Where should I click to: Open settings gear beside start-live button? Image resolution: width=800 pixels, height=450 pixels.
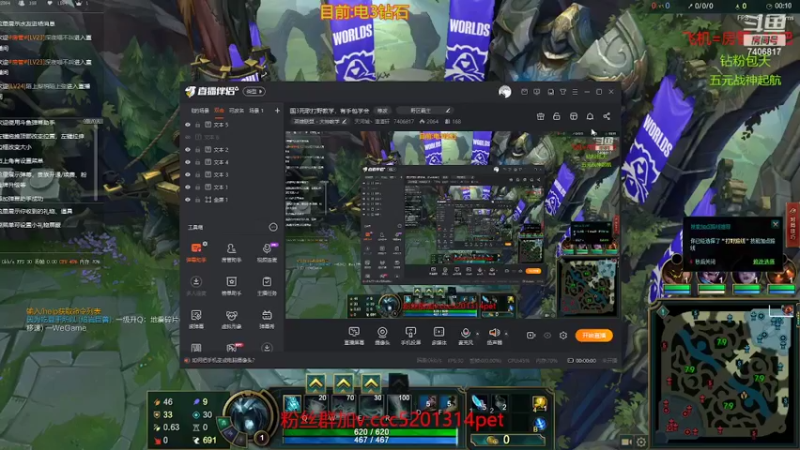(x=563, y=335)
